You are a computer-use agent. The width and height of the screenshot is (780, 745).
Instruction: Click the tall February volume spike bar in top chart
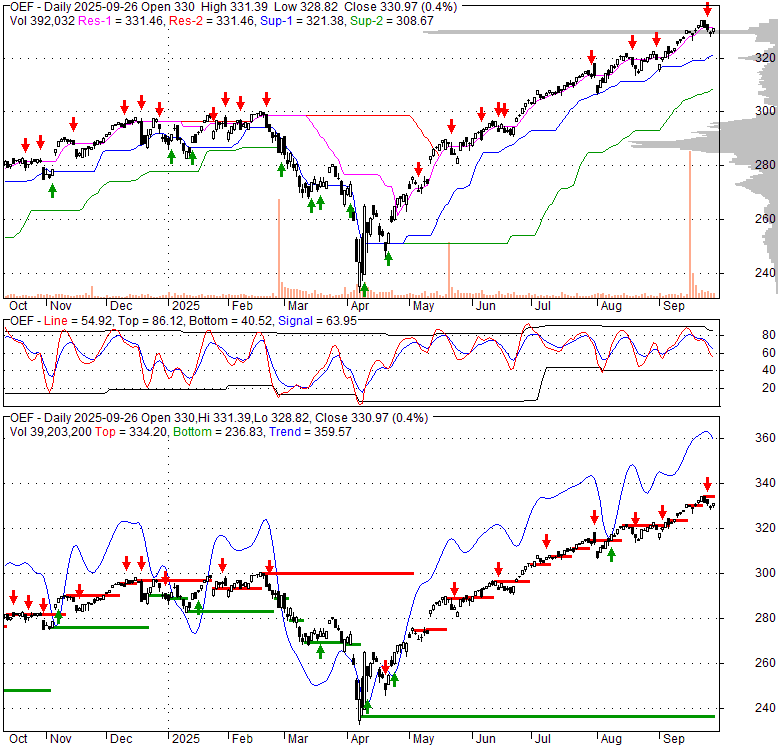point(279,248)
